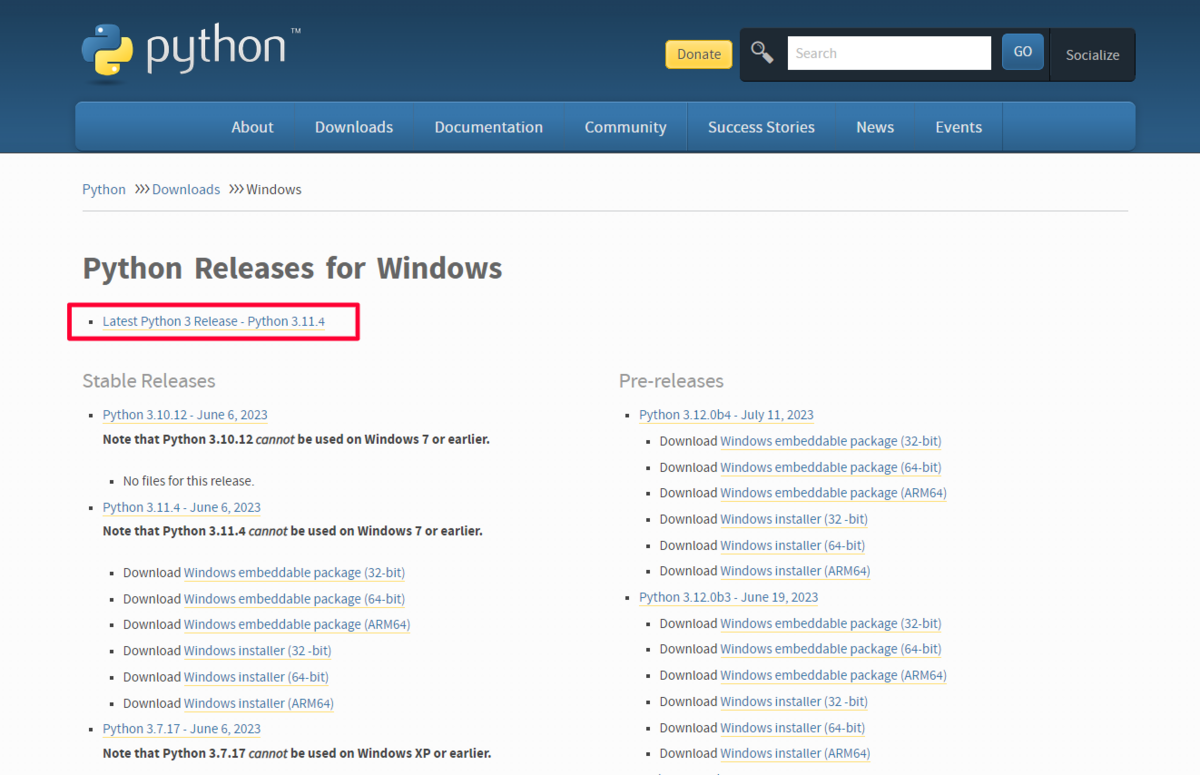1200x775 pixels.
Task: Open Python 3.7.17 - June 6, 2023 link
Action: coord(182,728)
